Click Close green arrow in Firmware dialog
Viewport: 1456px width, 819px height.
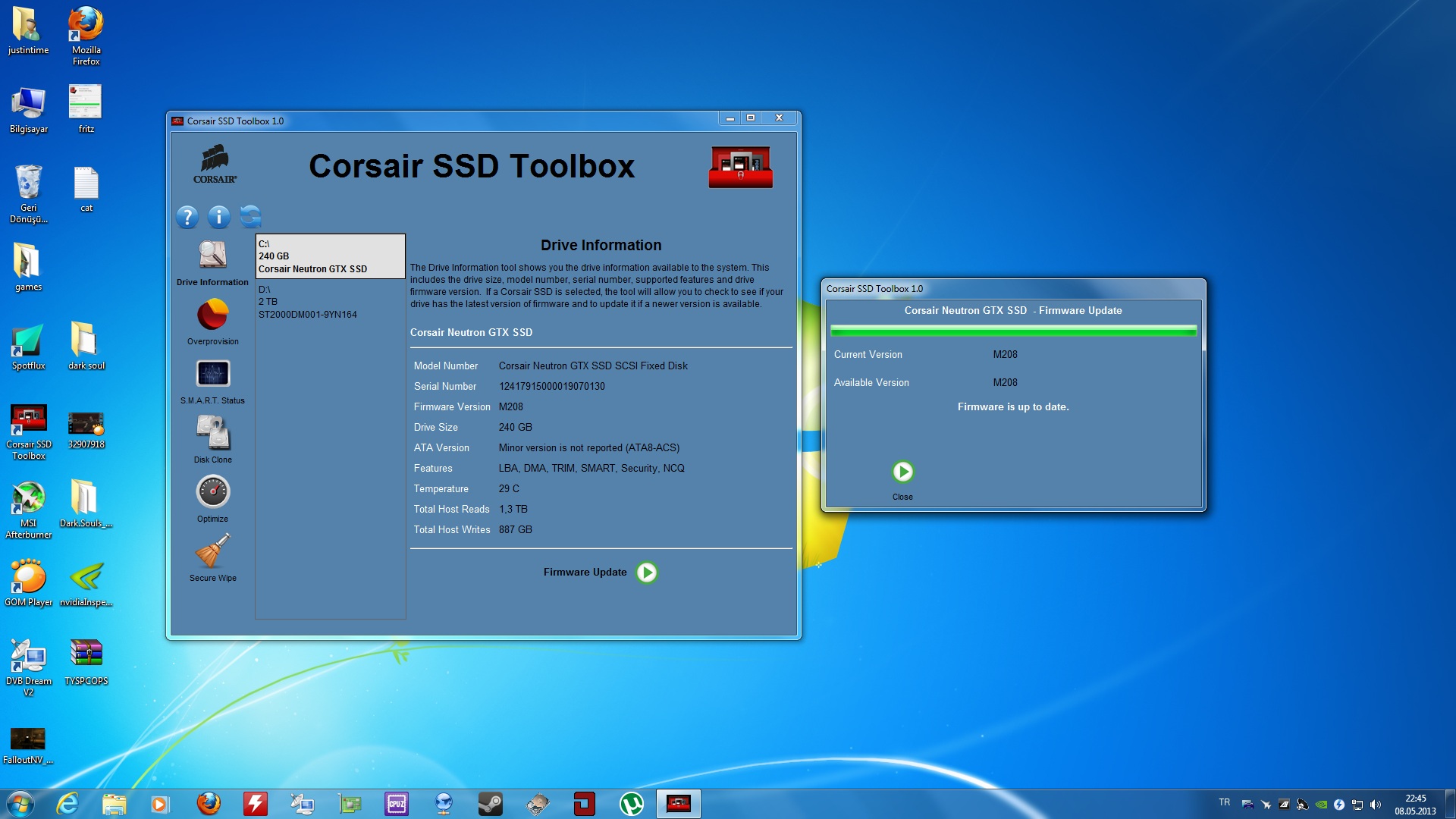coord(902,472)
